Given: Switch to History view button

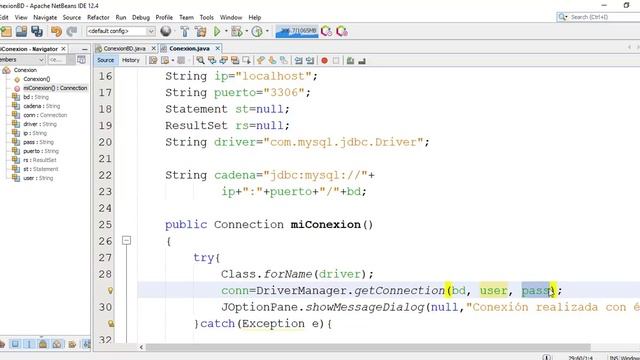Looking at the screenshot, I should [x=131, y=60].
